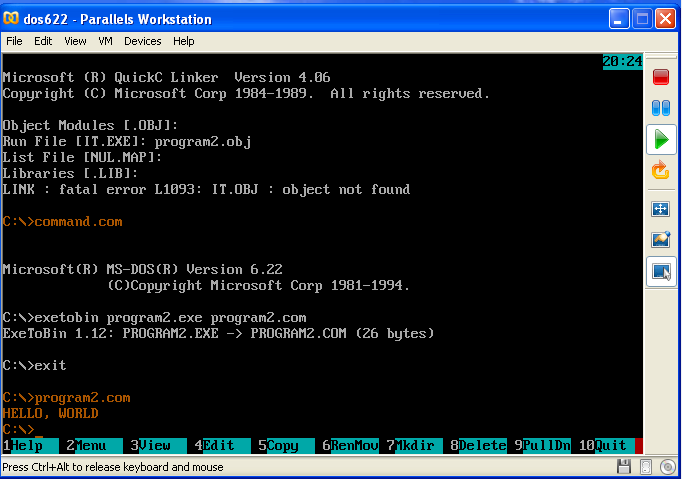682x479 pixels.
Task: Click the 'Press Ctrl+Alt to release' status text
Action: pos(113,467)
